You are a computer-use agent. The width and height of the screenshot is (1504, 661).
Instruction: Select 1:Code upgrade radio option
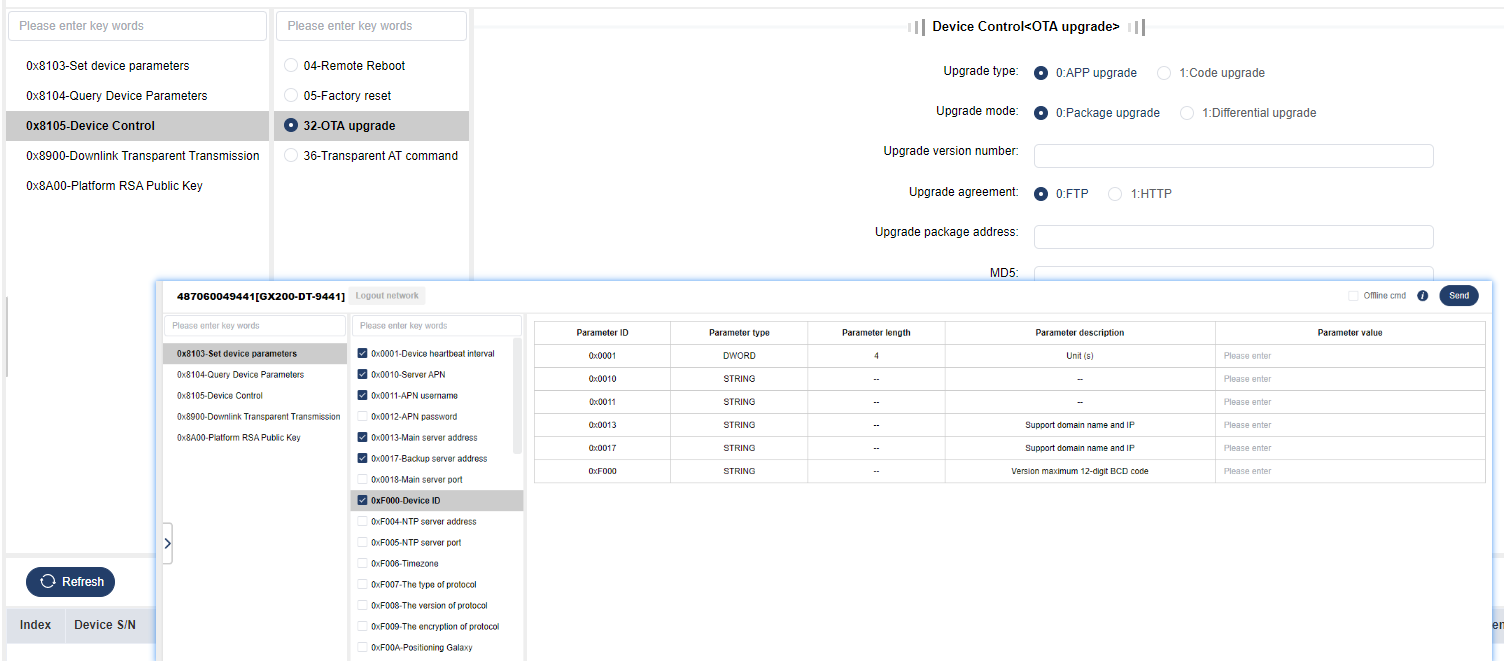(1164, 73)
